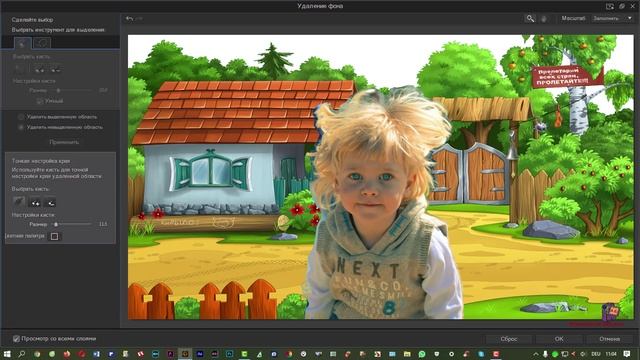Screen dimensions: 640x360
Task: Open the active orange-framed taskbar application
Action: [185, 354]
